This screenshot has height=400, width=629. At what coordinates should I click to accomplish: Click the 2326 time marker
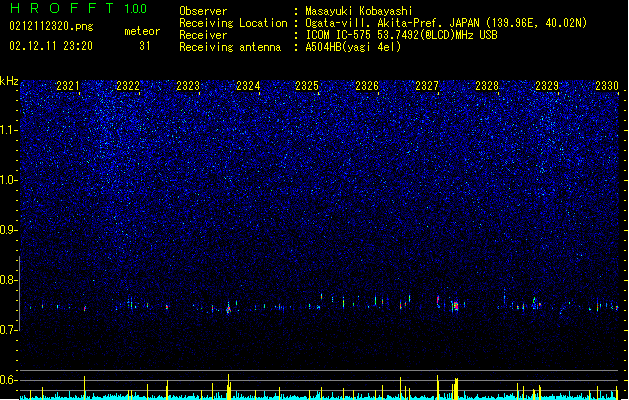pos(367,85)
